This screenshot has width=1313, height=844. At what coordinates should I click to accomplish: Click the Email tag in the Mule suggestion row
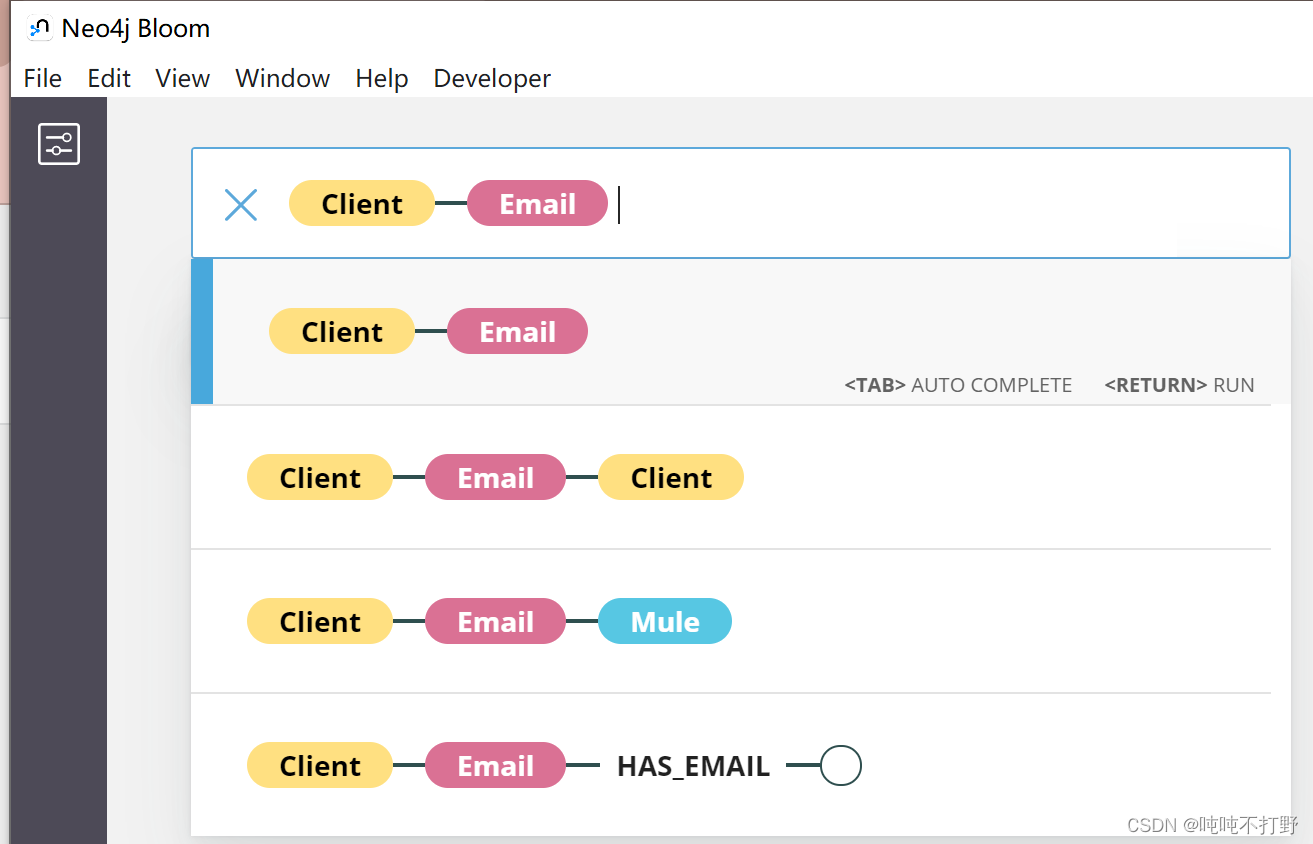(496, 622)
